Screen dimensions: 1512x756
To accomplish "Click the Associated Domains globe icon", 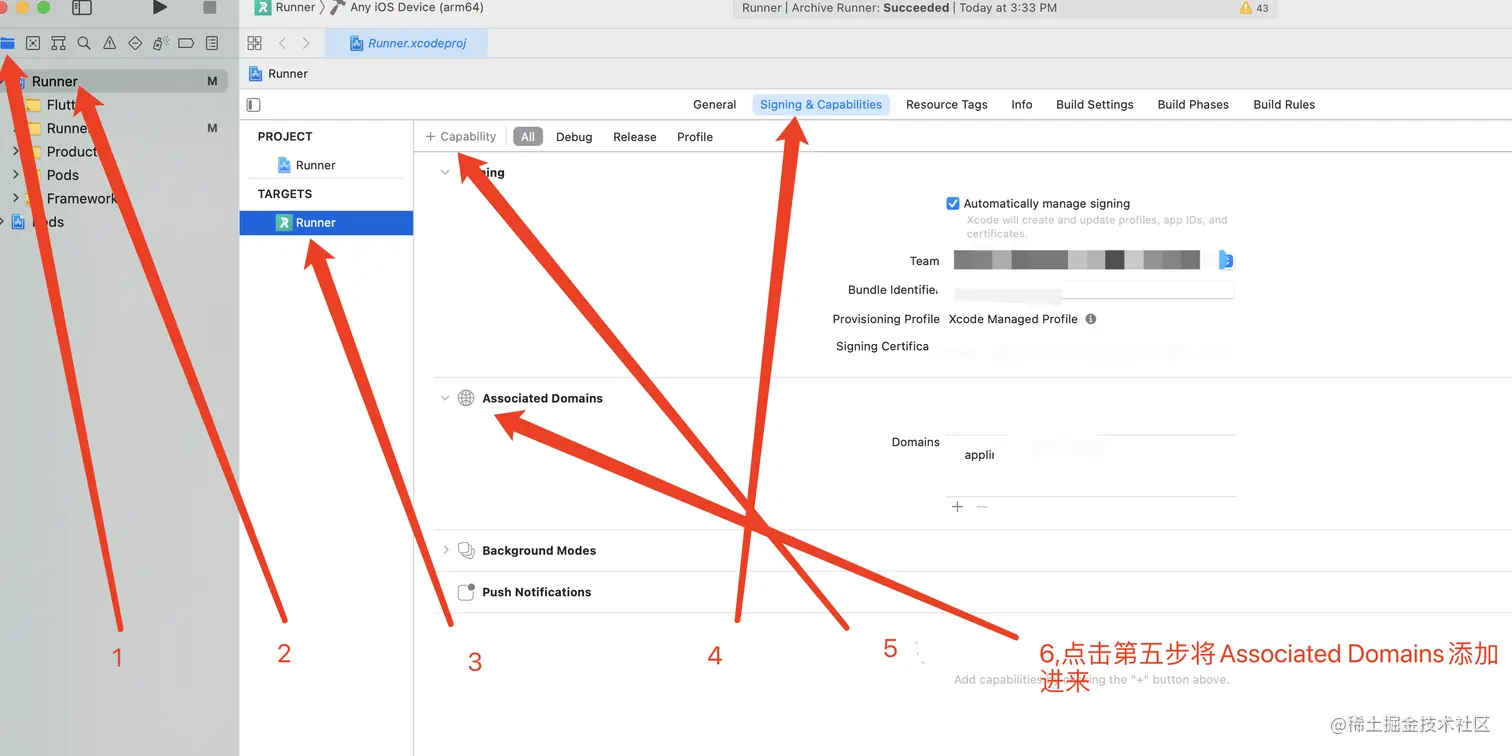I will tap(466, 398).
